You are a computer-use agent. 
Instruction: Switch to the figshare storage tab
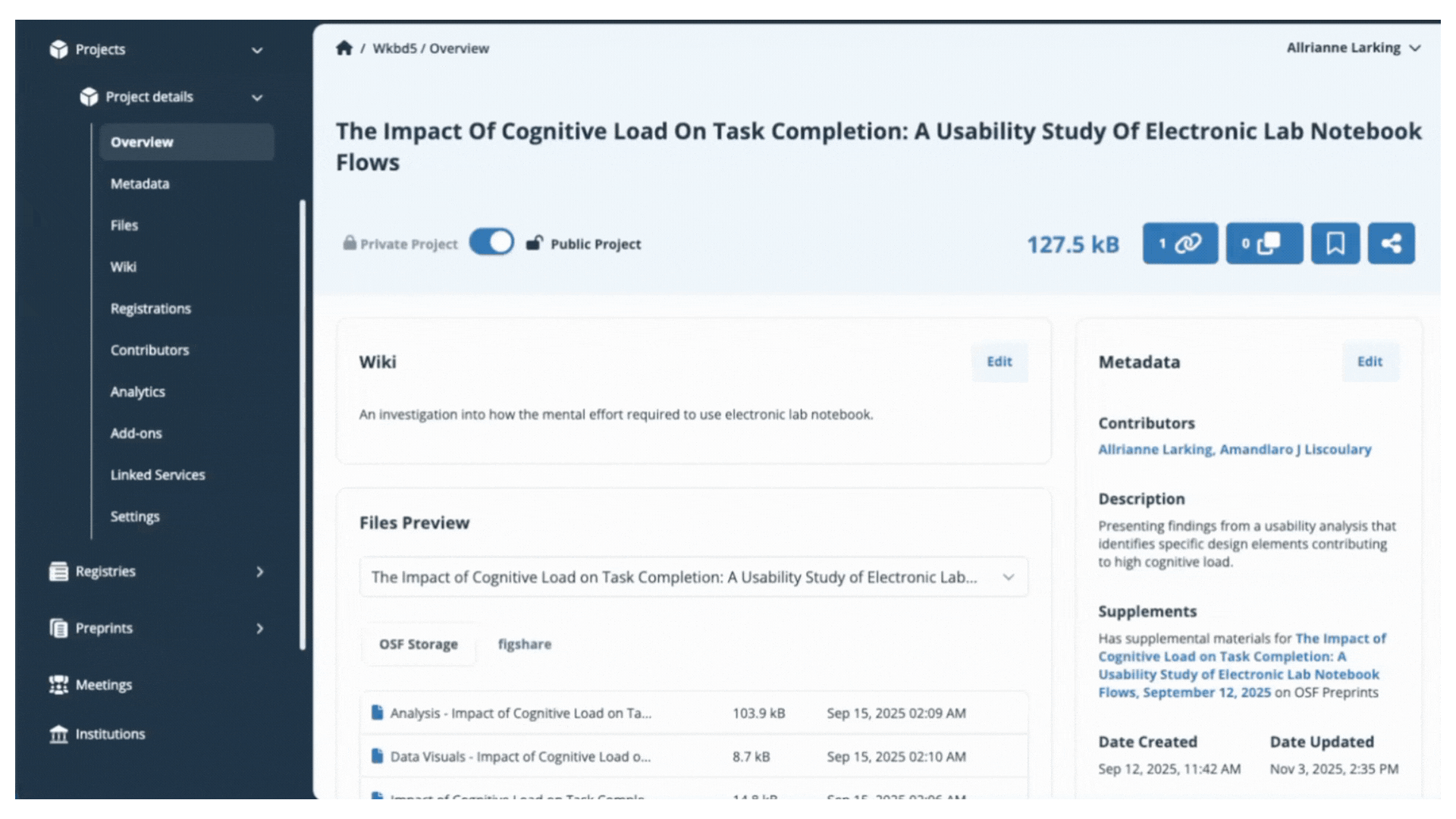point(524,644)
